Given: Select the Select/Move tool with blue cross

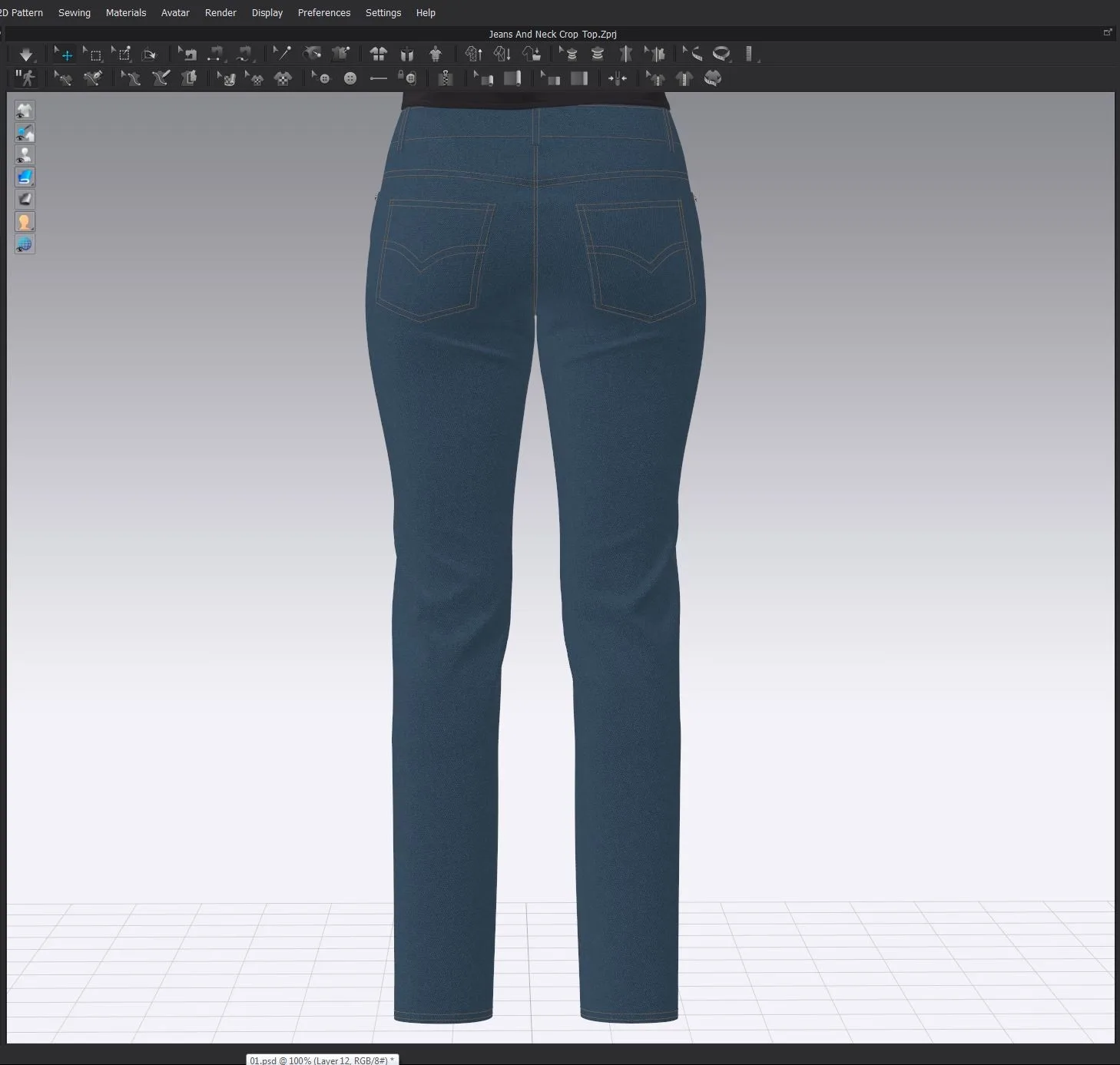Looking at the screenshot, I should pos(63,54).
